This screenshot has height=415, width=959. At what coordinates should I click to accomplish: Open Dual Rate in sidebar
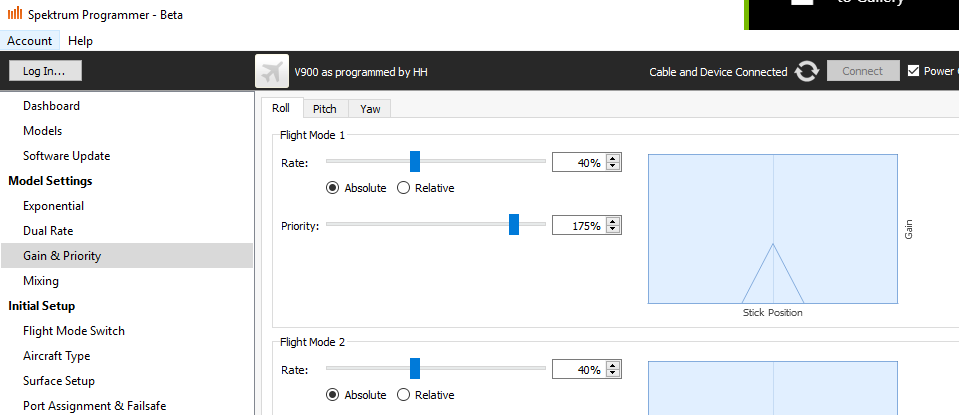[x=48, y=231]
